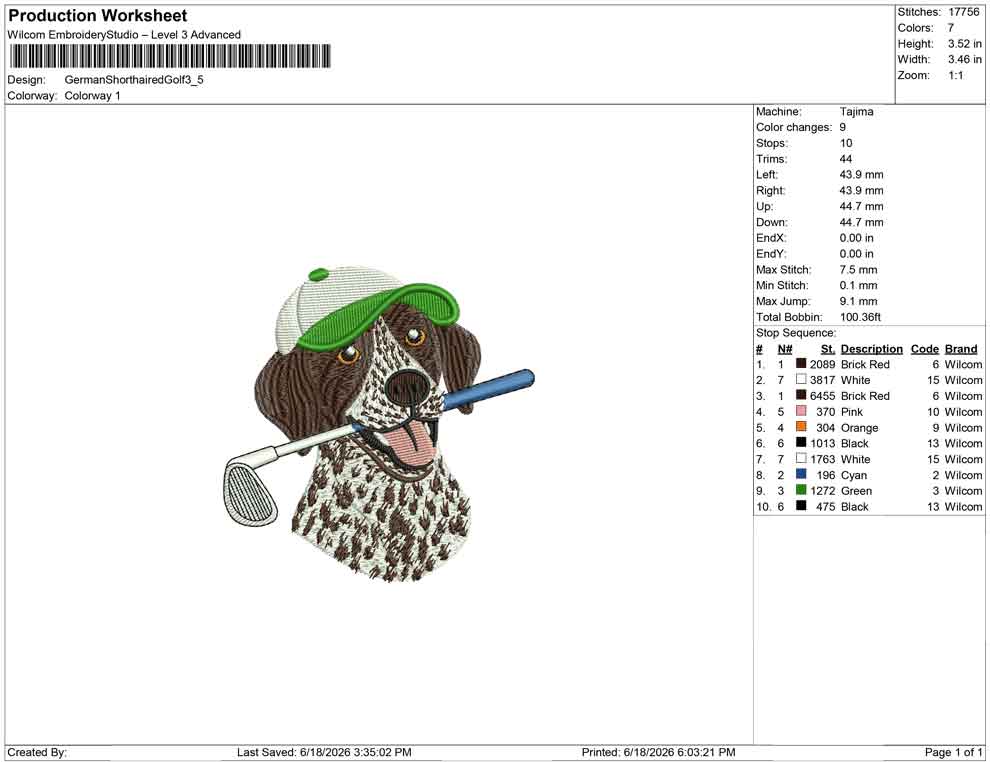
Task: Click stitch count '1013' in stop 6
Action: 823,443
